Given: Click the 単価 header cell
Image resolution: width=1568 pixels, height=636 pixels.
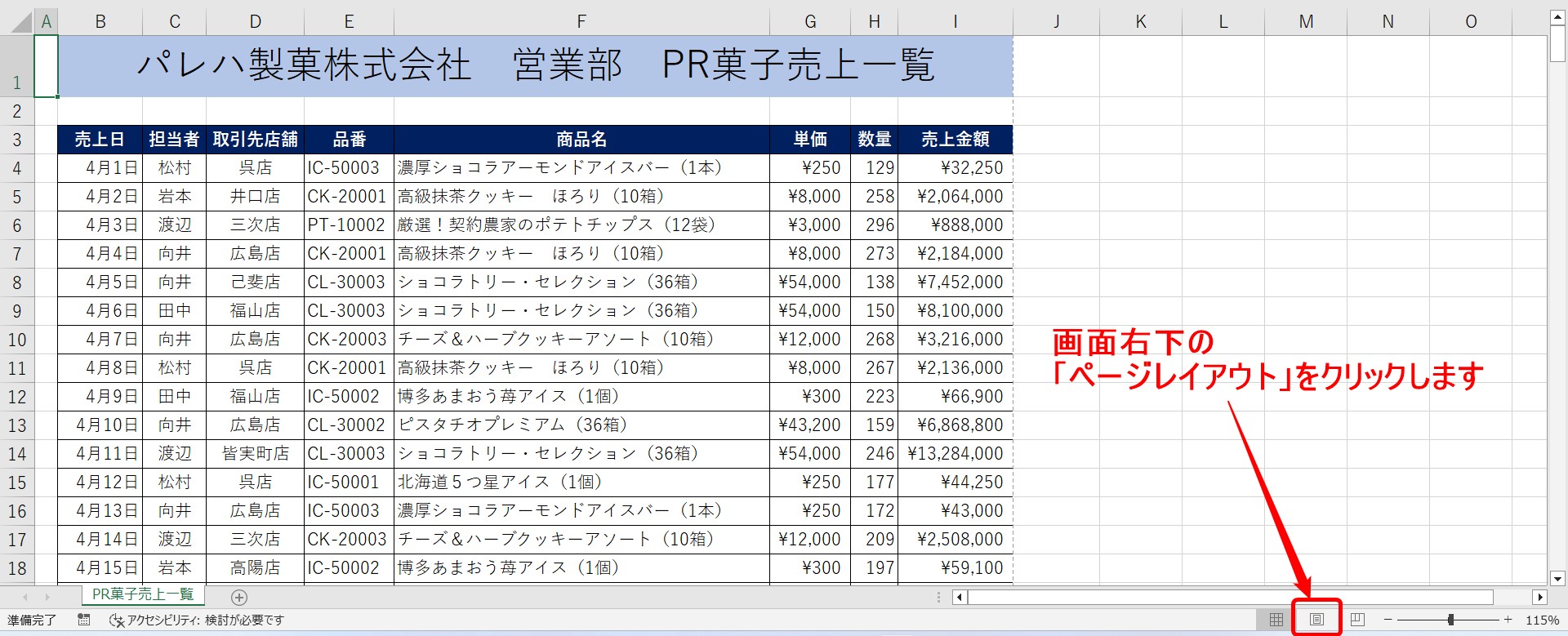Looking at the screenshot, I should pos(810,140).
